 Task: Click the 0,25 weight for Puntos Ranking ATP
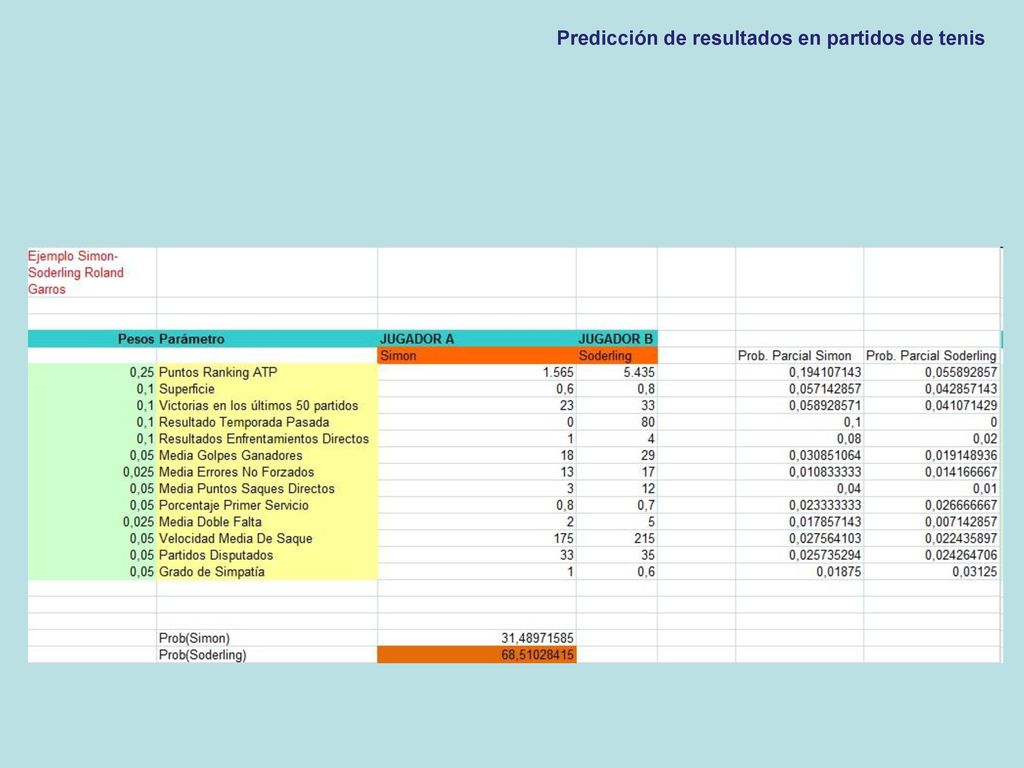click(92, 372)
